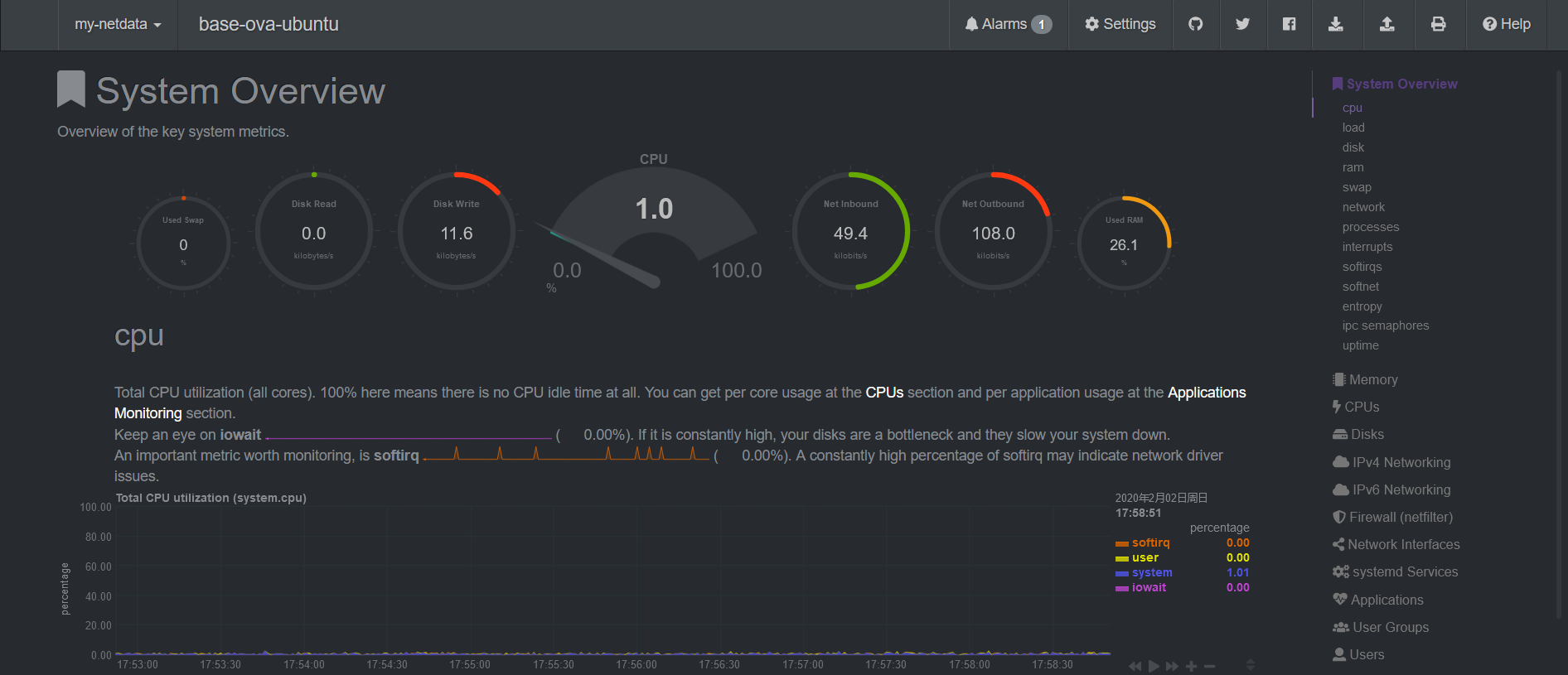Toggle the system dimension in legend
Viewport: 1568px width, 675px height.
pyautogui.click(x=1151, y=572)
